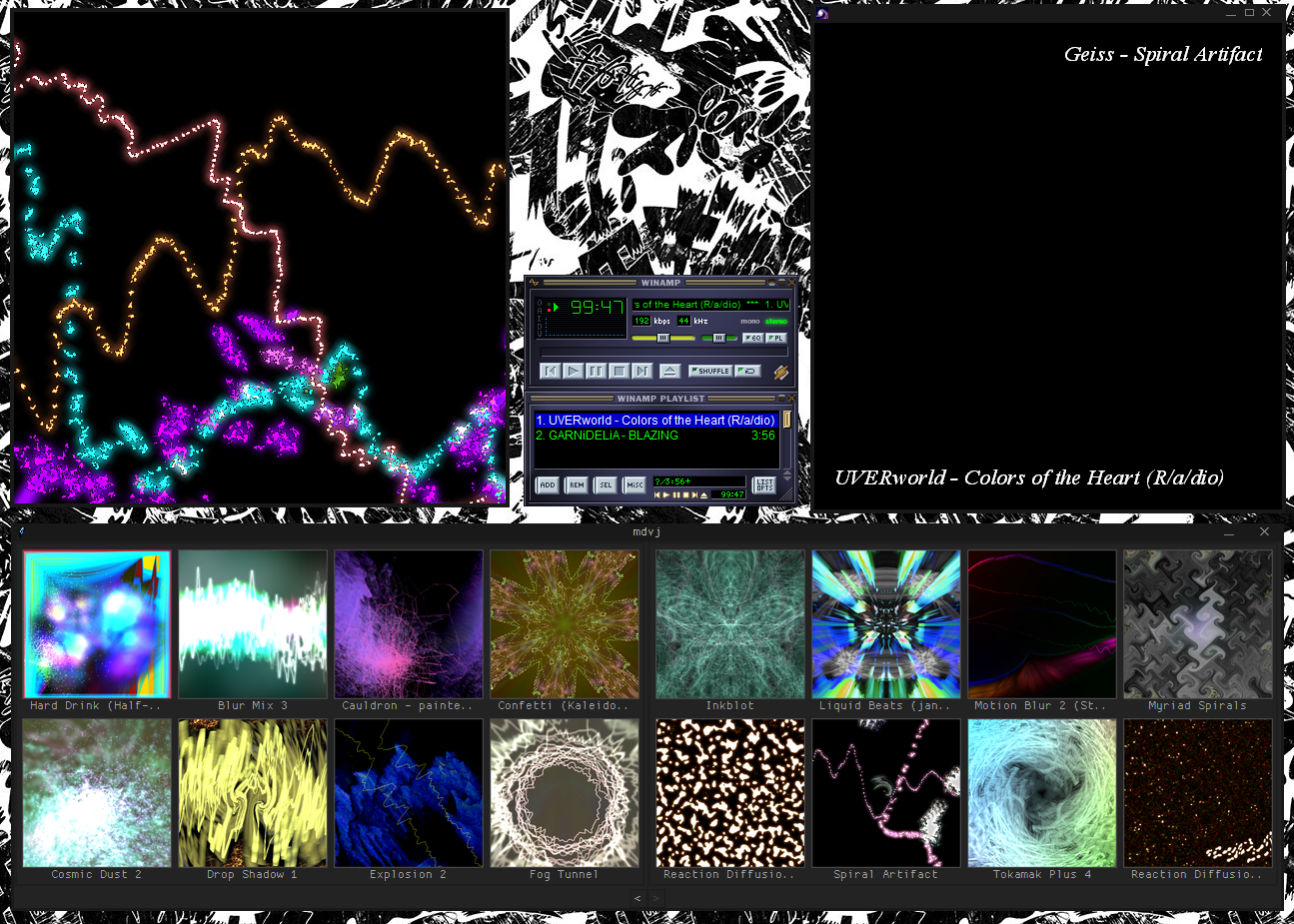The image size is (1294, 924).
Task: Open the Winamp main menu icon in titlebar
Action: pyautogui.click(x=534, y=282)
